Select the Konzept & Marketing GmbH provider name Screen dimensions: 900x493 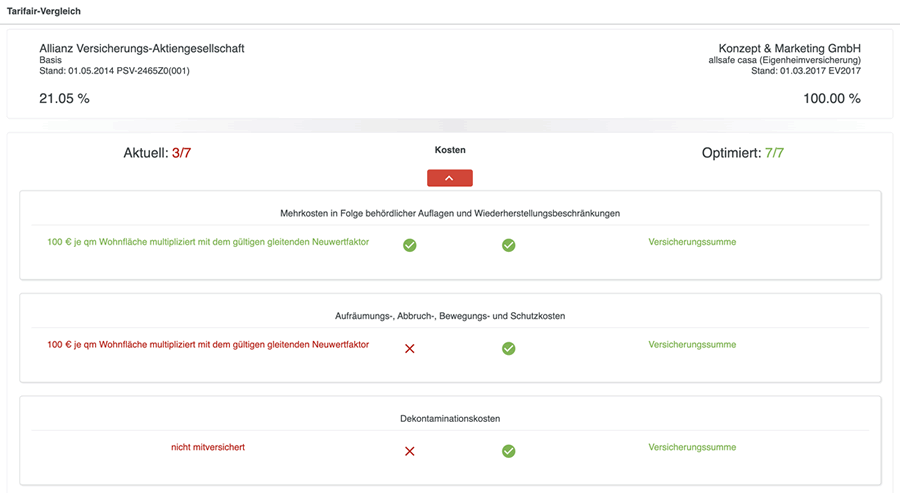click(789, 49)
